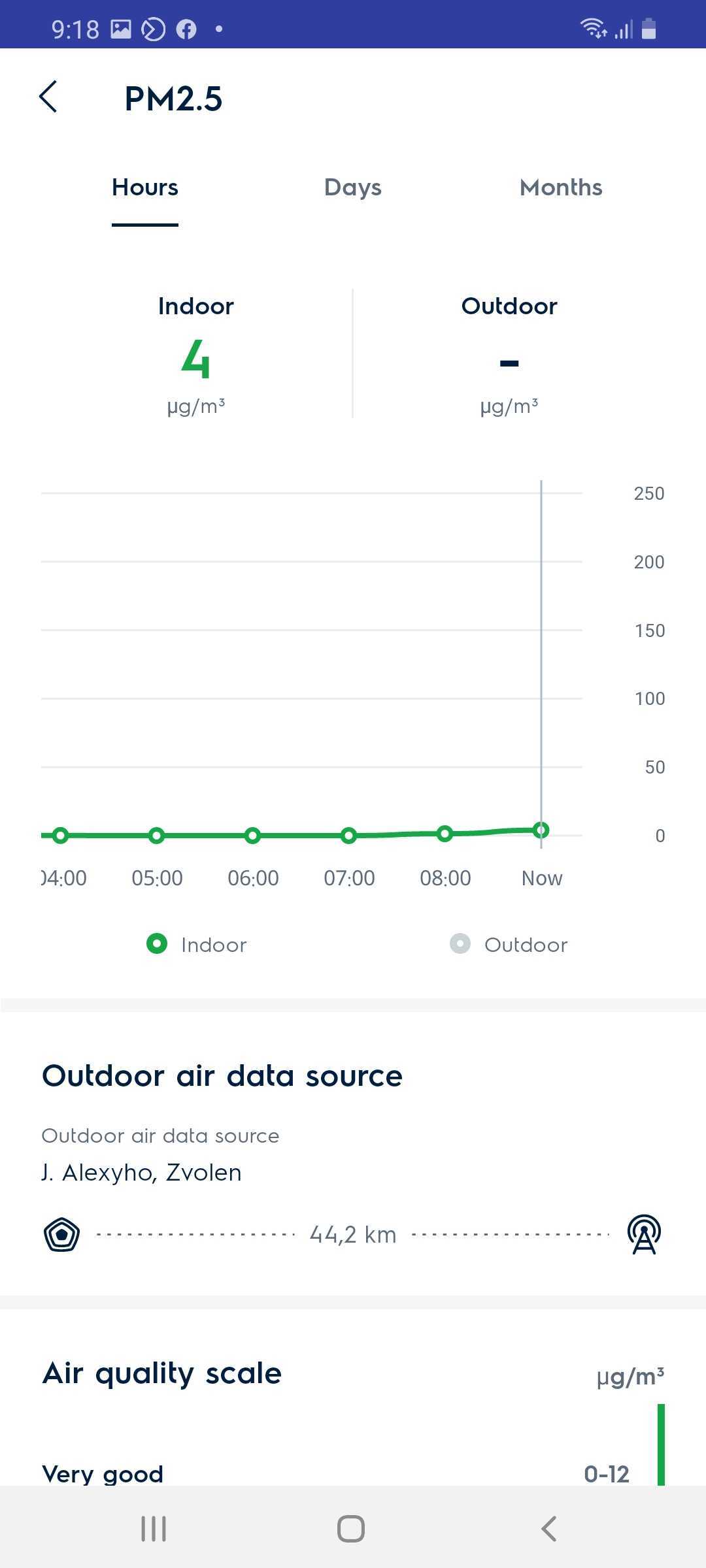Tap the Indoor 4 µg/m³ reading
Screen dimensions: 706x1568
[x=196, y=359]
